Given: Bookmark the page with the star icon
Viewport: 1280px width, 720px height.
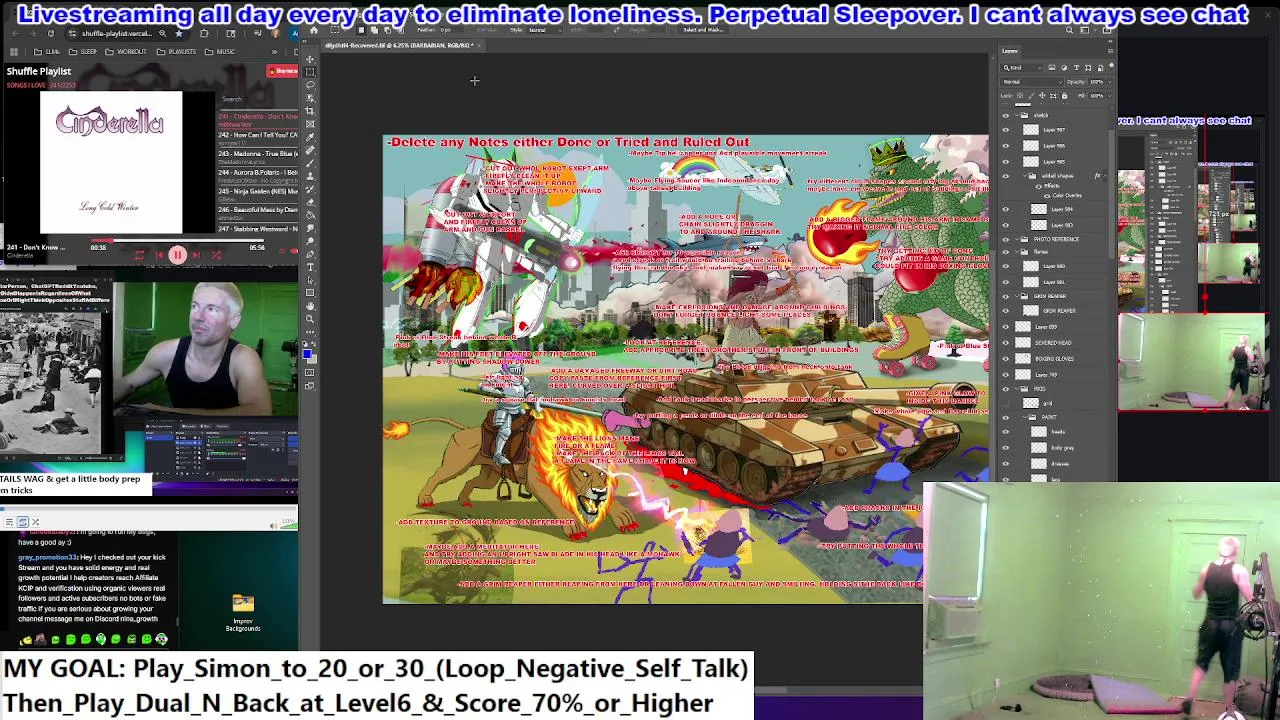Looking at the screenshot, I should coord(179,34).
